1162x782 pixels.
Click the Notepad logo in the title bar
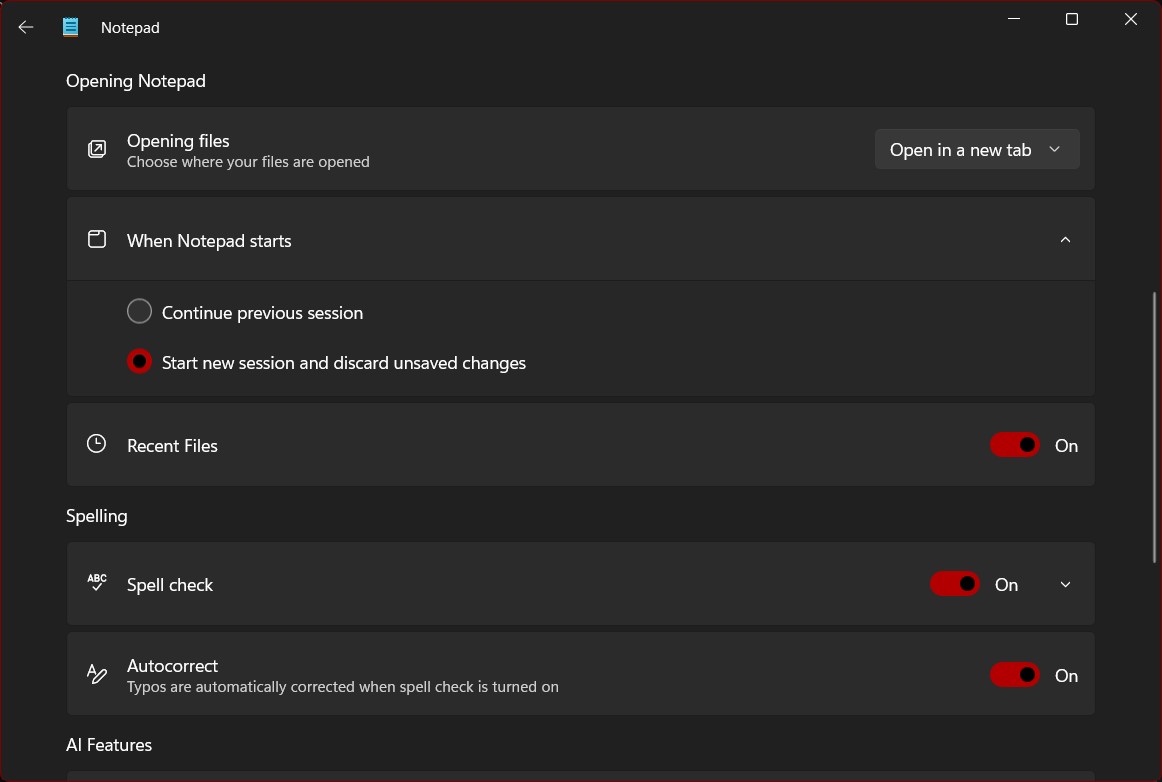coord(70,27)
